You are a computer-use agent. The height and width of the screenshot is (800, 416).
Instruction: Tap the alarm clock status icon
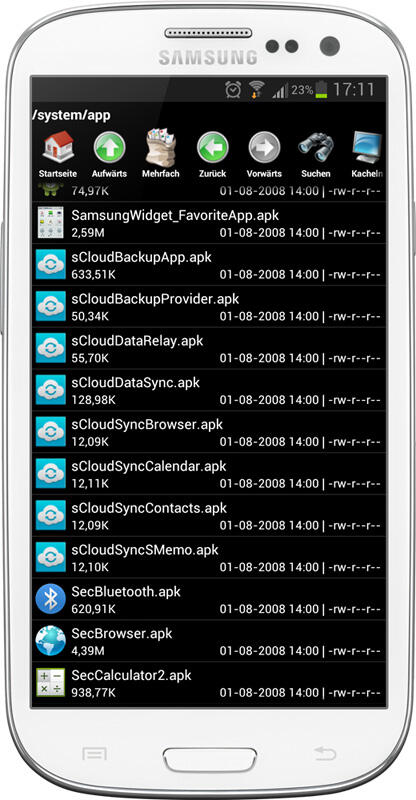(233, 90)
